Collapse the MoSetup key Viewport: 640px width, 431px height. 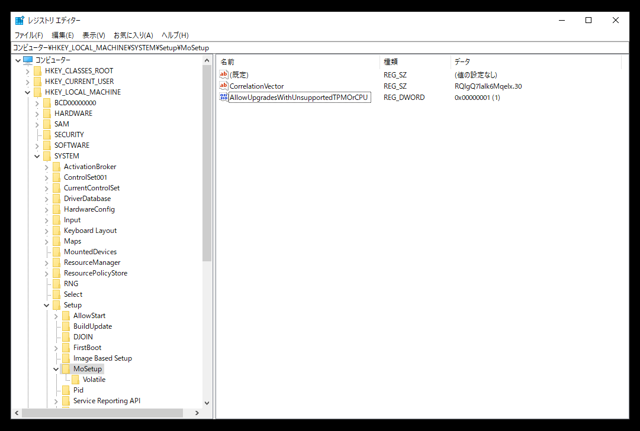(x=56, y=369)
